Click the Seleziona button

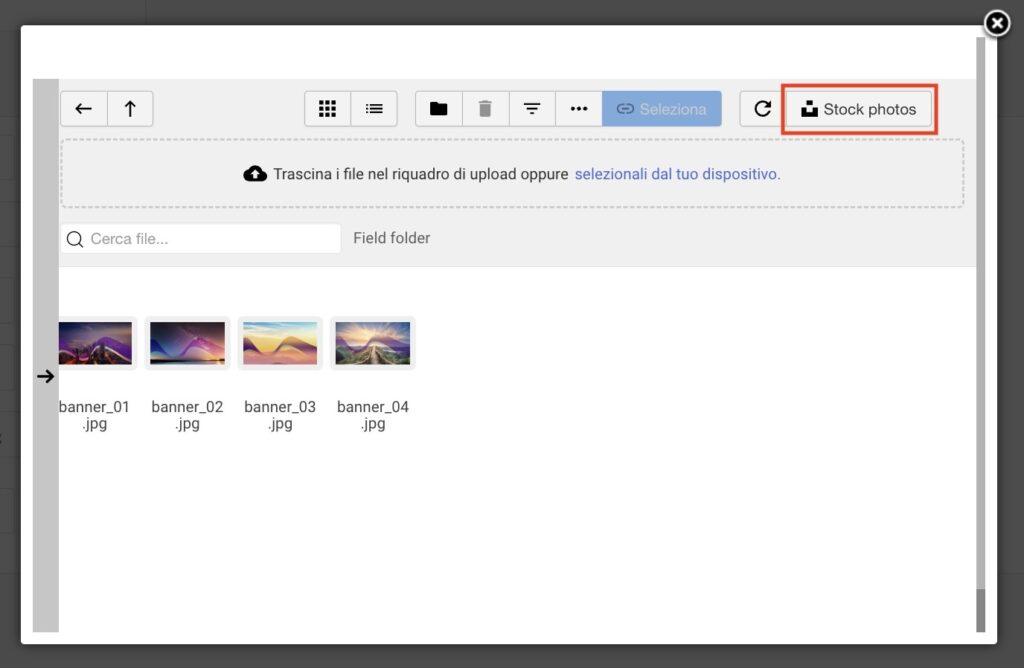(662, 108)
